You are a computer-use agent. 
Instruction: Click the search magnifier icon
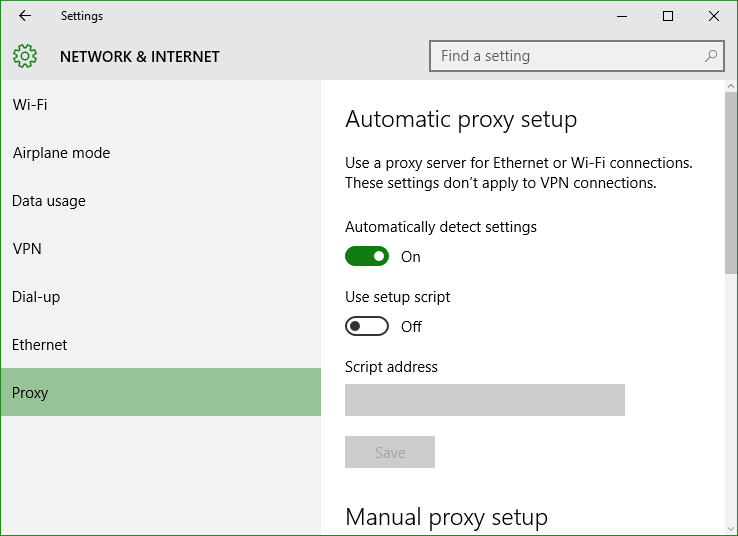pyautogui.click(x=710, y=56)
